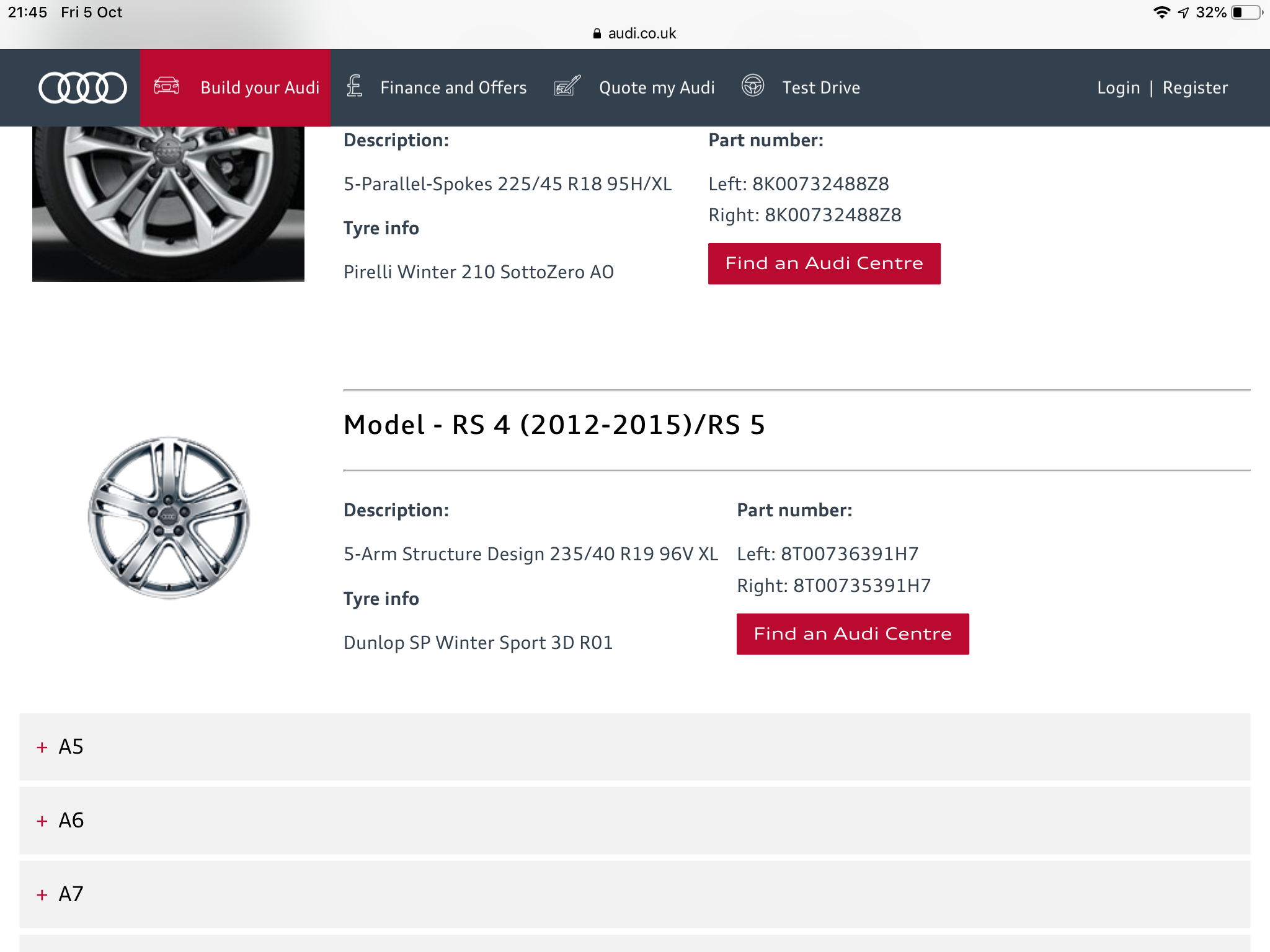Click the red plus icon next to A7
1270x952 pixels.
[x=42, y=895]
